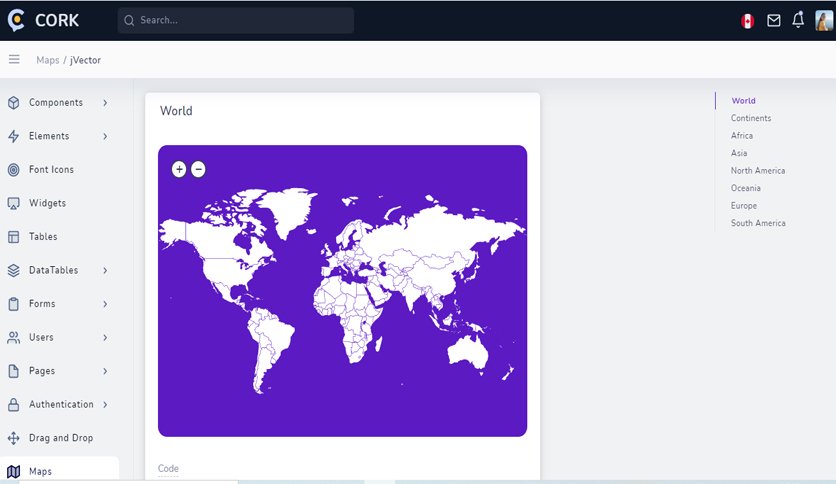Toggle the sidebar hamburger menu

point(14,59)
